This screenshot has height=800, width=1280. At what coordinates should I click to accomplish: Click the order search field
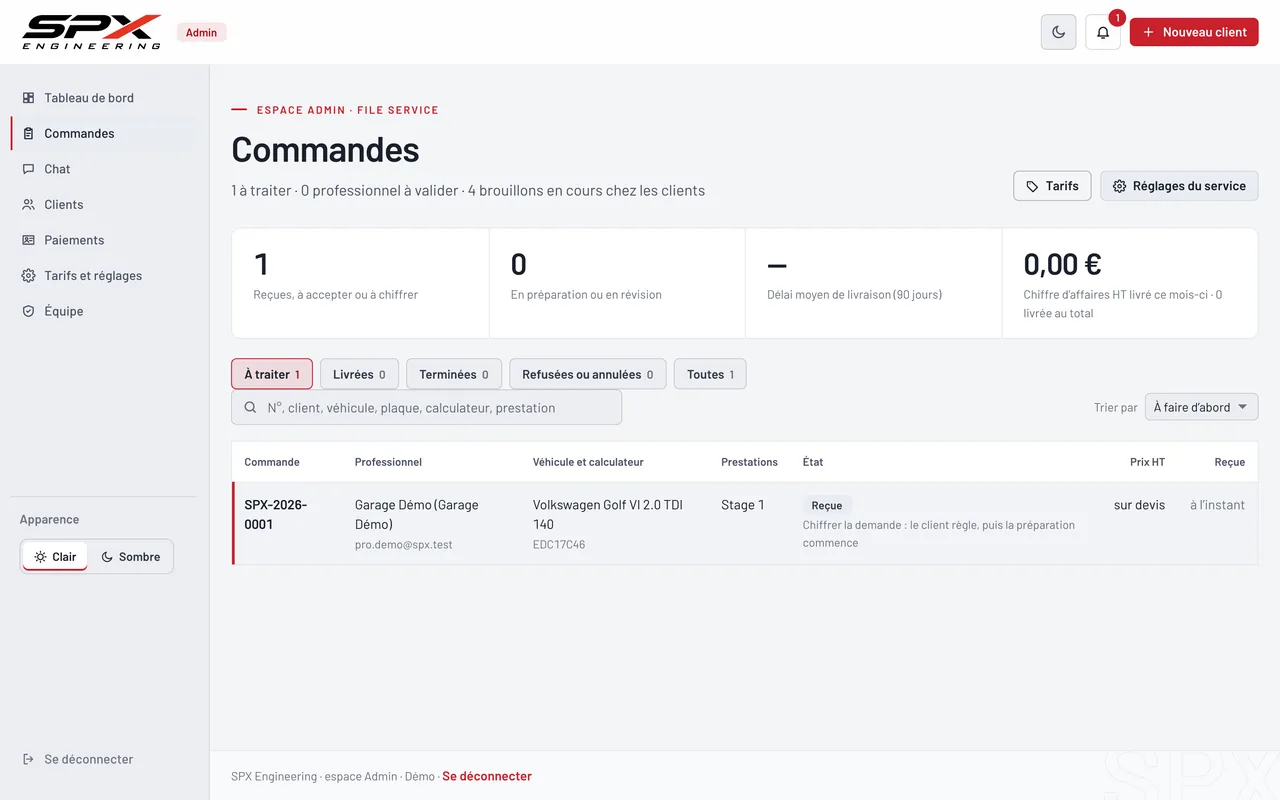pyautogui.click(x=426, y=408)
